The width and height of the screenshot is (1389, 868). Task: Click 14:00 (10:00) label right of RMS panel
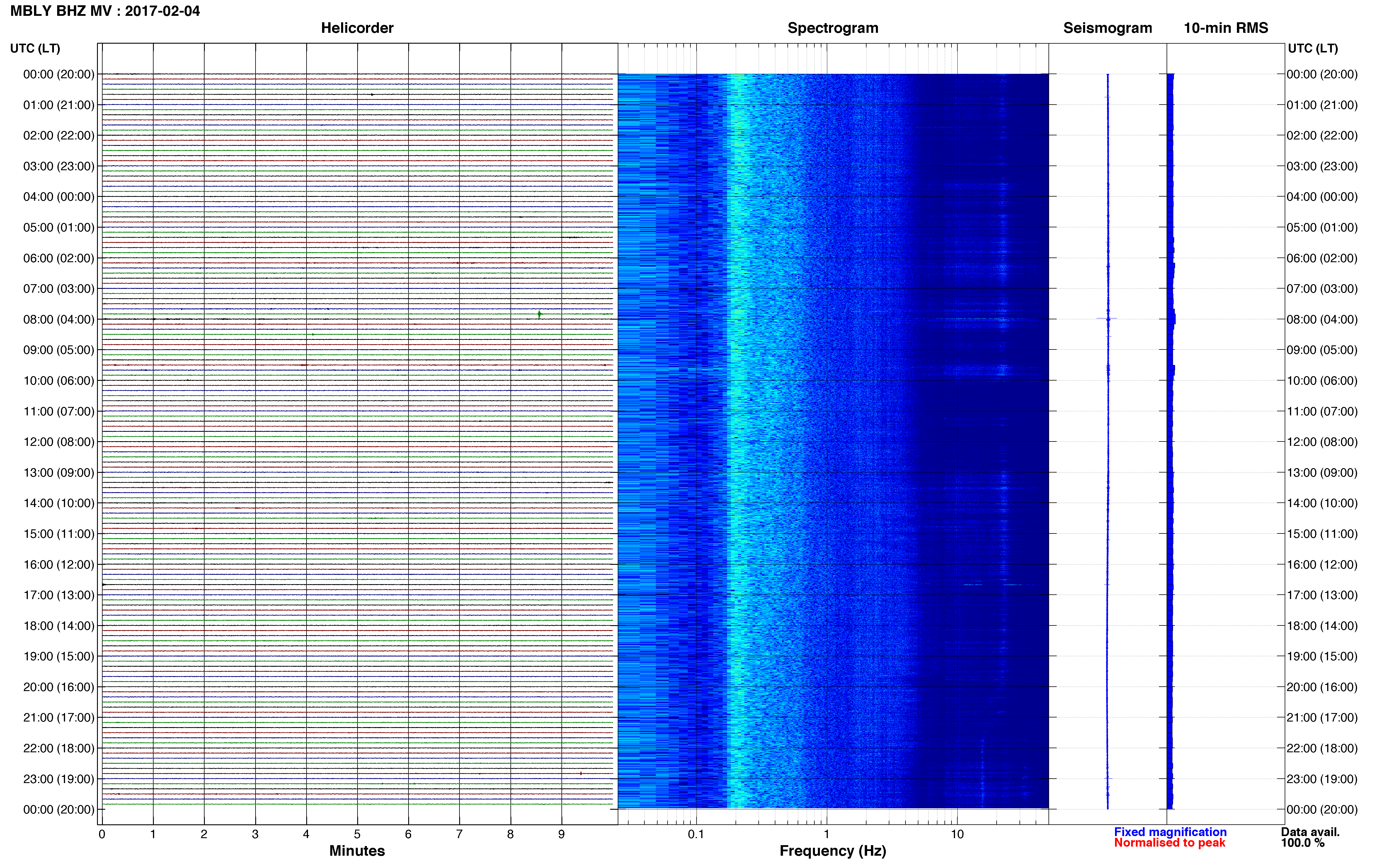click(x=1322, y=504)
